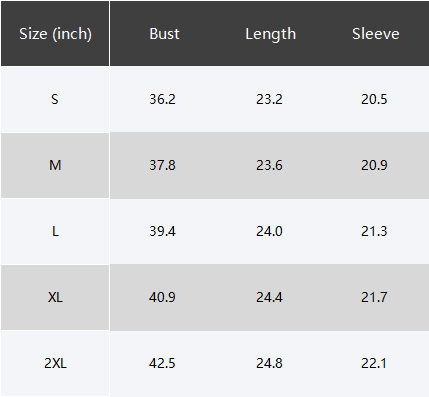
Task: Click sleeve value 21.7
Action: point(374,297)
